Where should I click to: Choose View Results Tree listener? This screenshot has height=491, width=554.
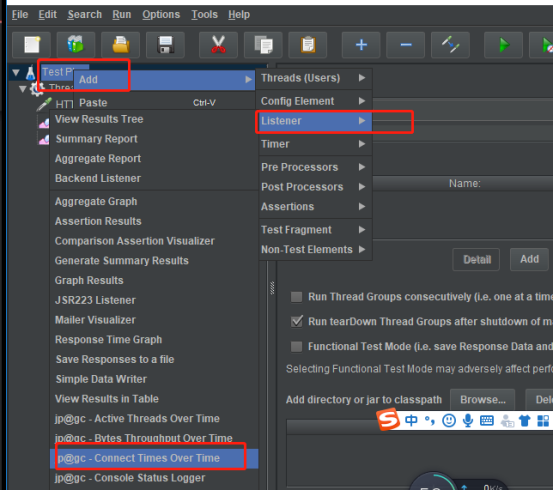tap(154, 119)
